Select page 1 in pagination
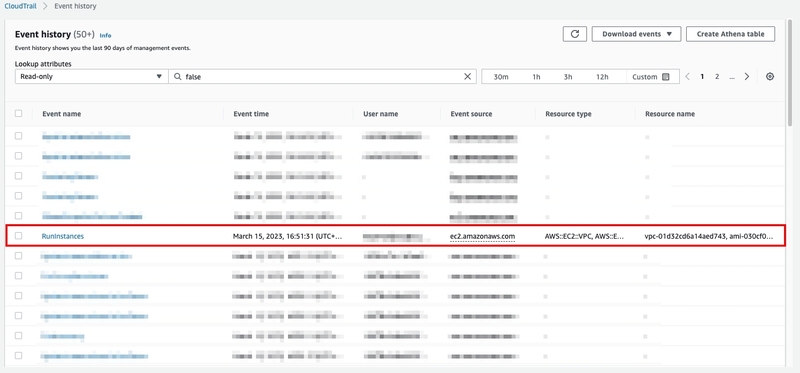Screen dimensions: 800x373 tap(703, 77)
